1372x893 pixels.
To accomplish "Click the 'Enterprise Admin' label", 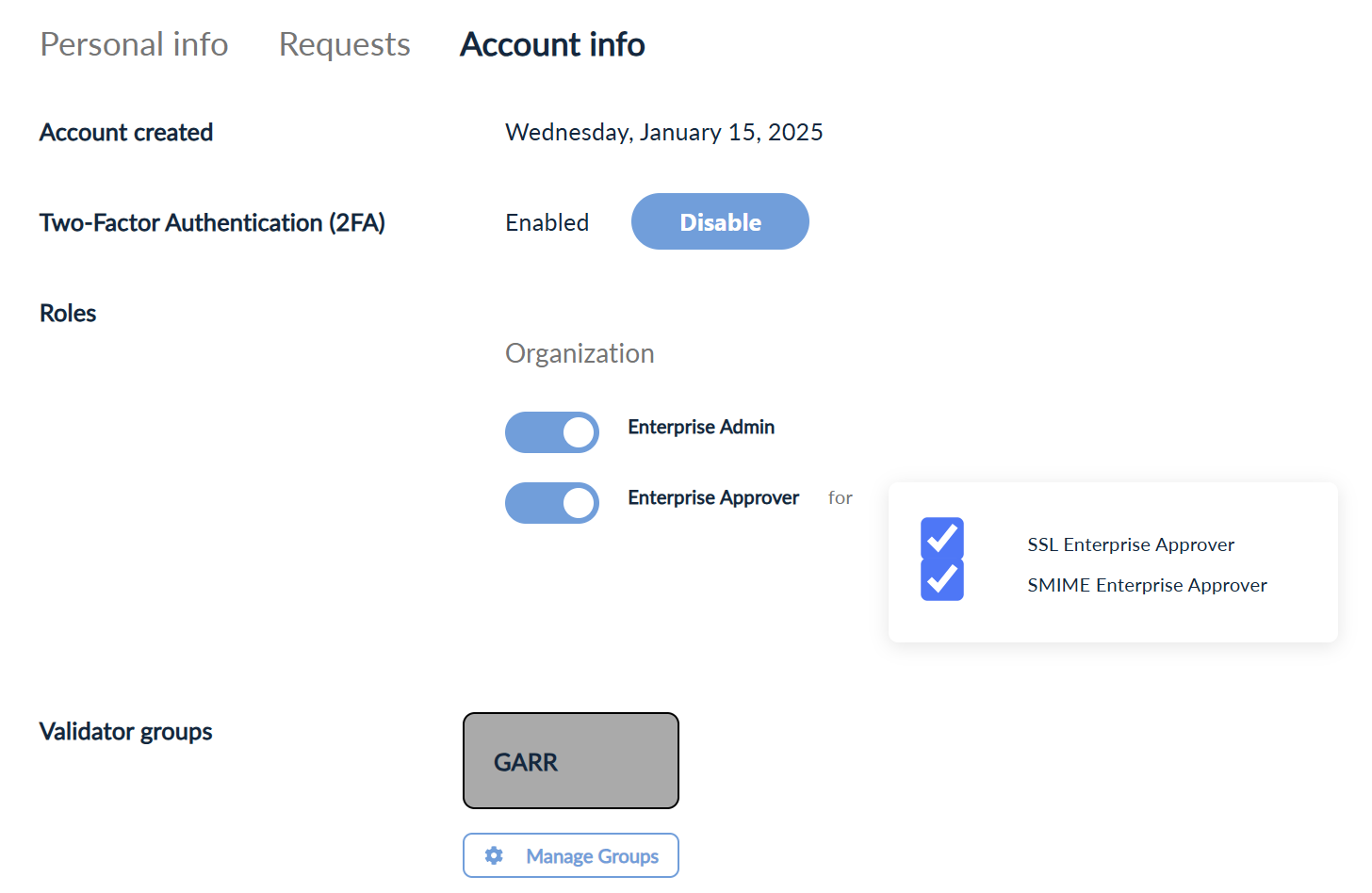I will 701,427.
